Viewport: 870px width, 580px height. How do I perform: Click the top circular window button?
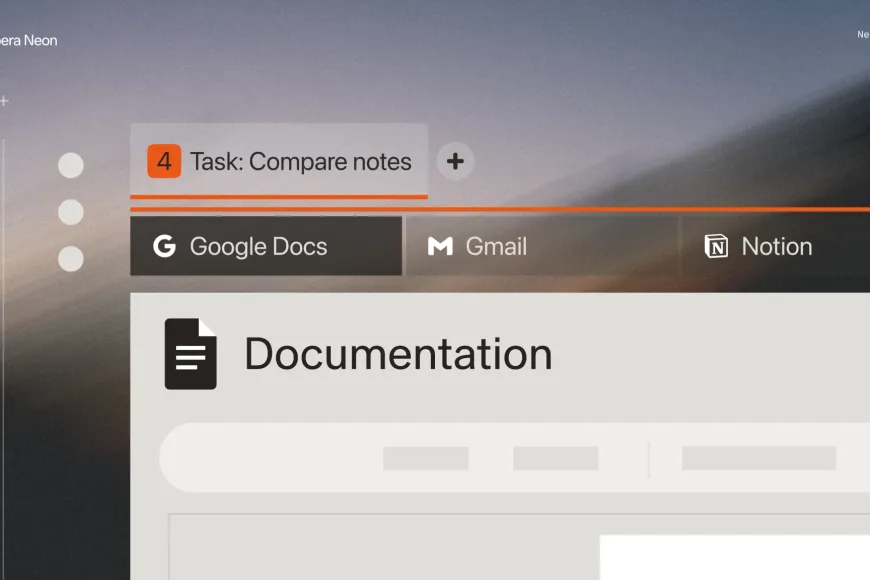click(71, 165)
